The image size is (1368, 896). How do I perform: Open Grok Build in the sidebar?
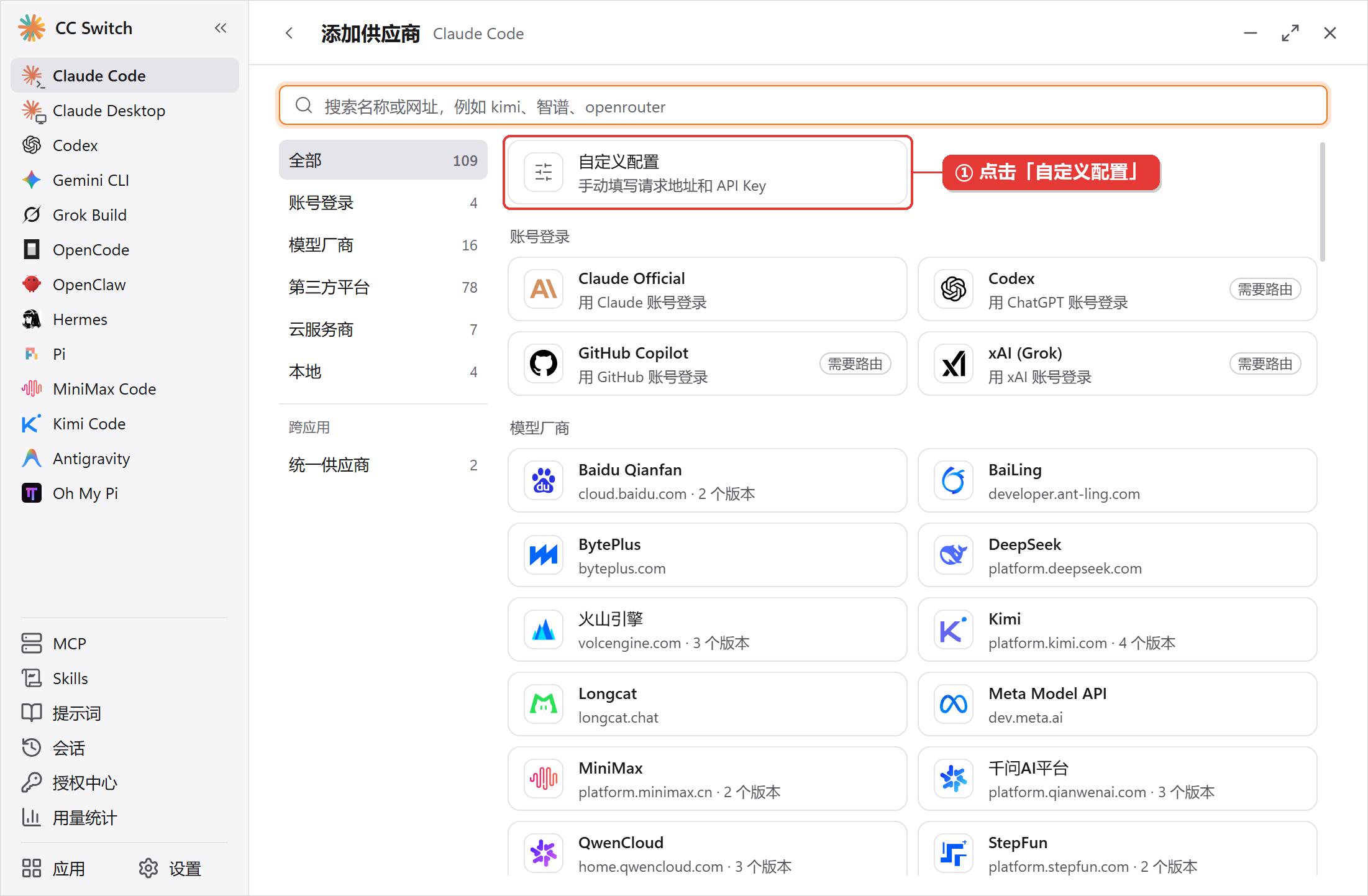point(125,215)
